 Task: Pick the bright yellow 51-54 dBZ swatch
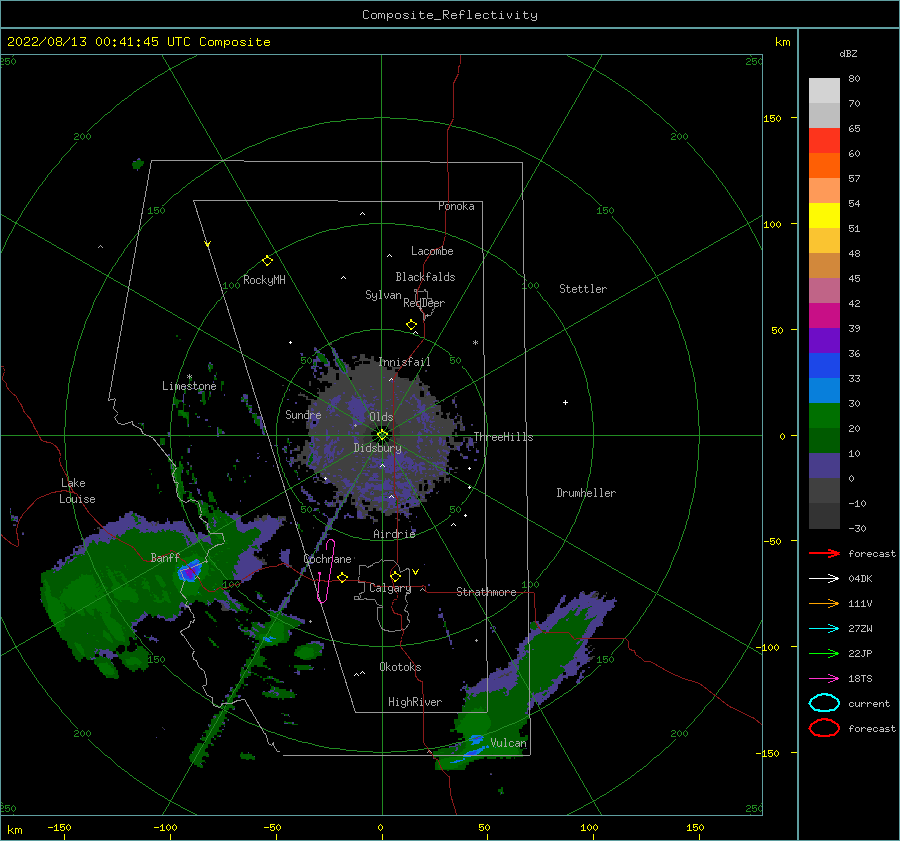click(824, 215)
